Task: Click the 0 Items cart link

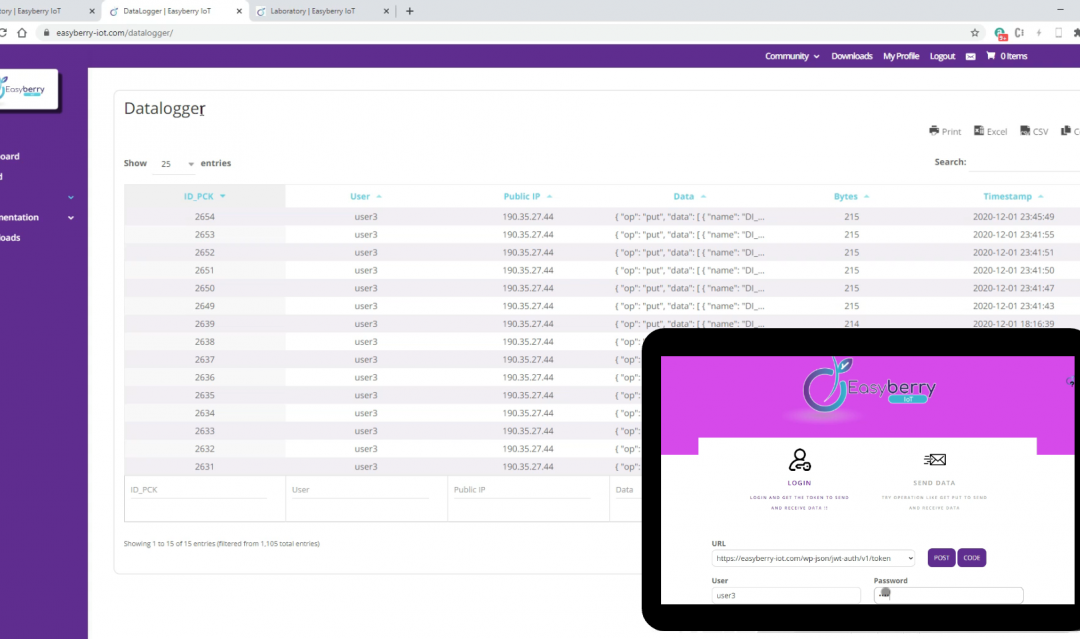Action: [x=1013, y=56]
